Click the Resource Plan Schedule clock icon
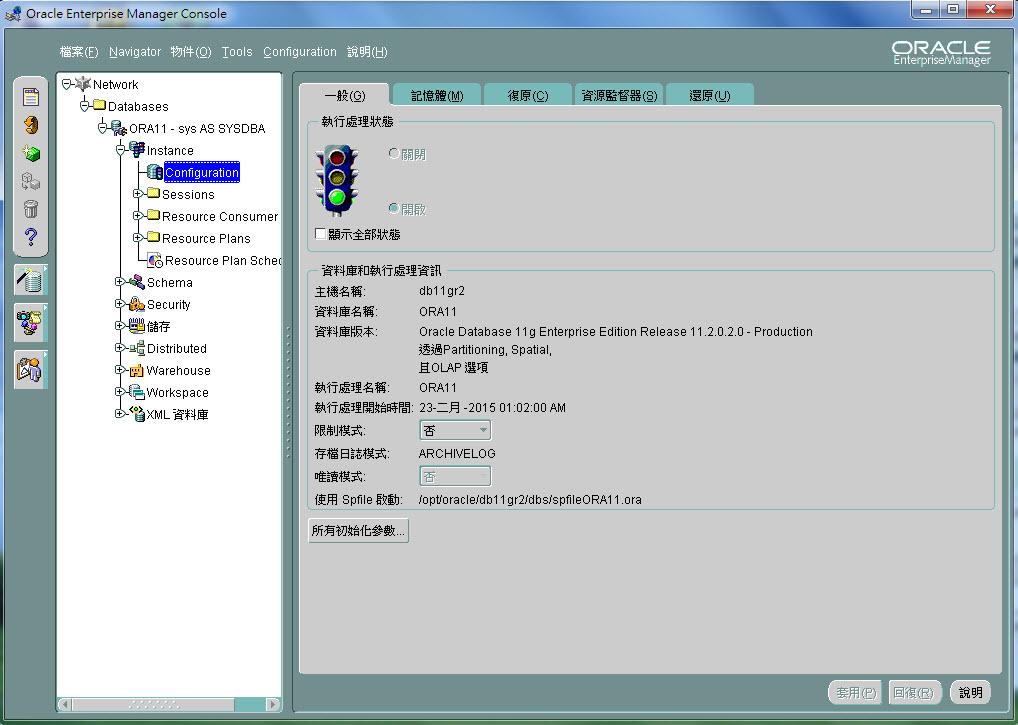 pyautogui.click(x=155, y=260)
